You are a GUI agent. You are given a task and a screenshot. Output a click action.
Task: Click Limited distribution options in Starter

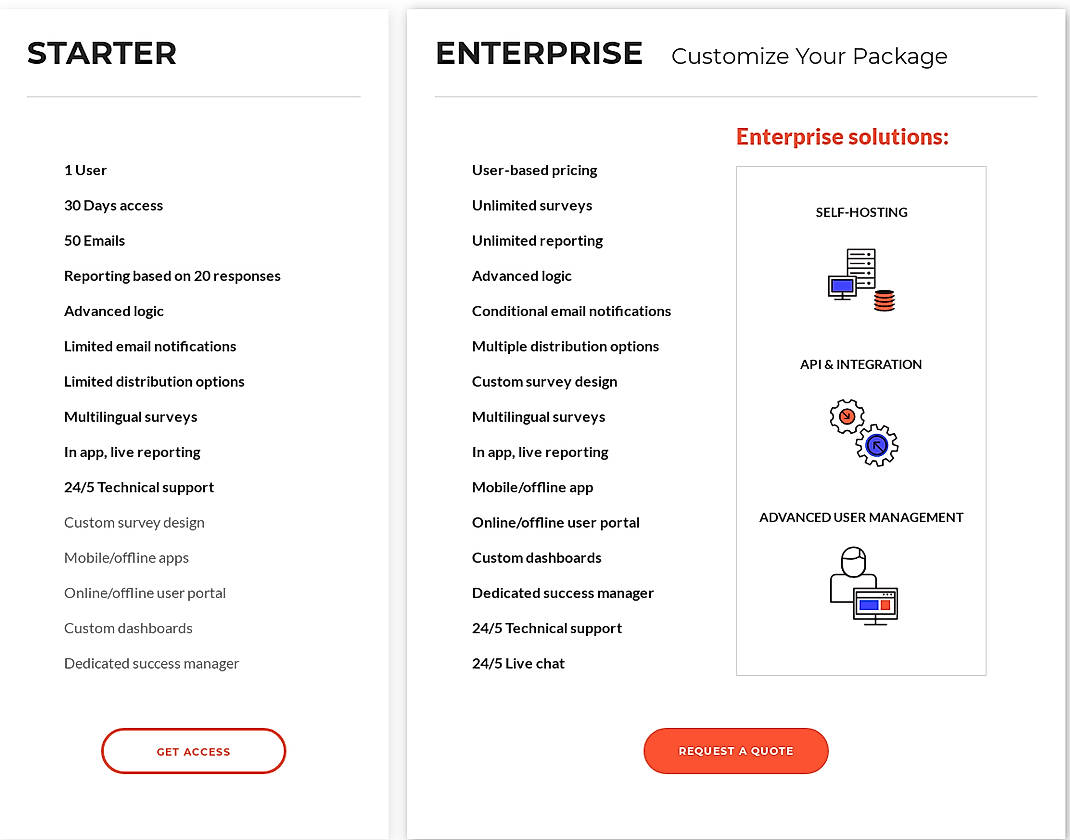point(154,381)
